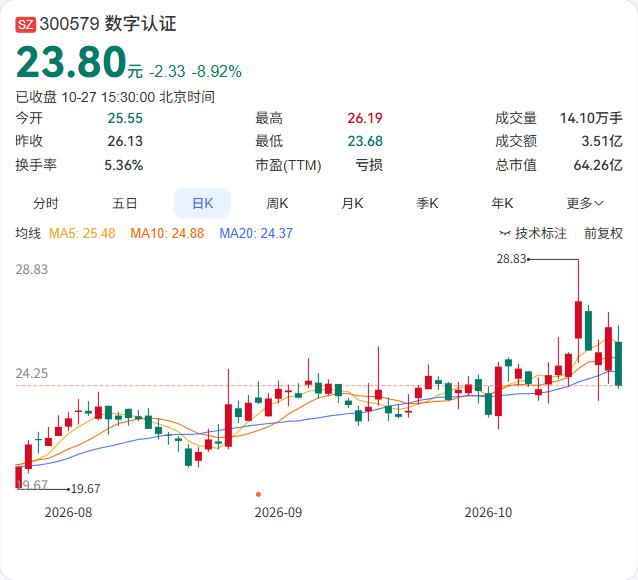Click the tall red candlestick peaking at 28.83
The width and height of the screenshot is (638, 580).
click(578, 320)
